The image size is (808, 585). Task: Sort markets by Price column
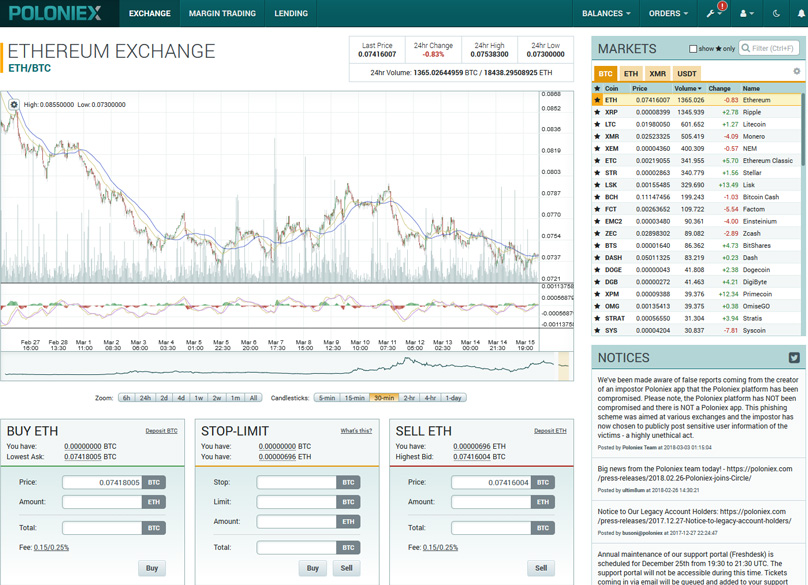point(640,88)
